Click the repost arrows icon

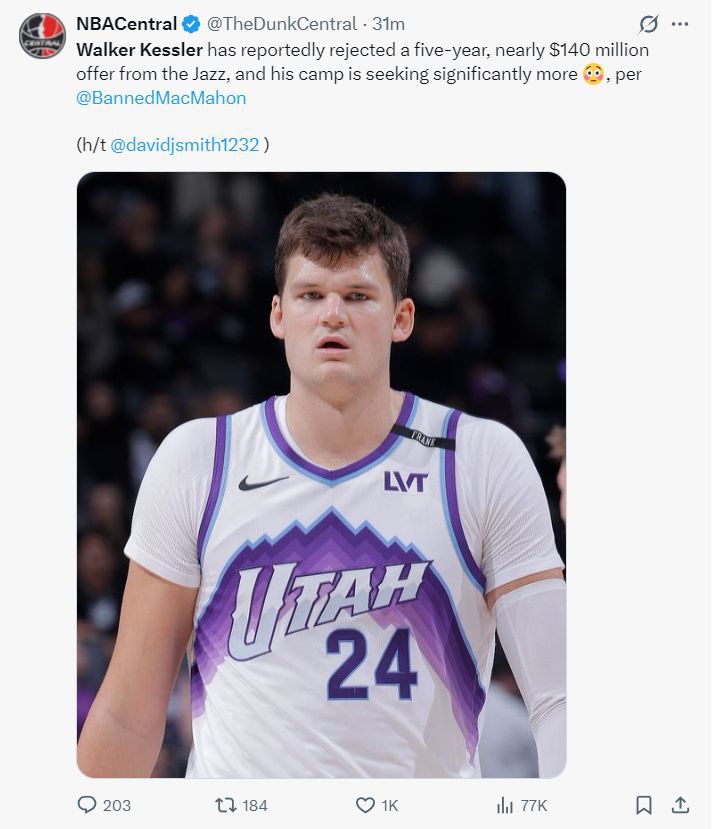pos(225,805)
